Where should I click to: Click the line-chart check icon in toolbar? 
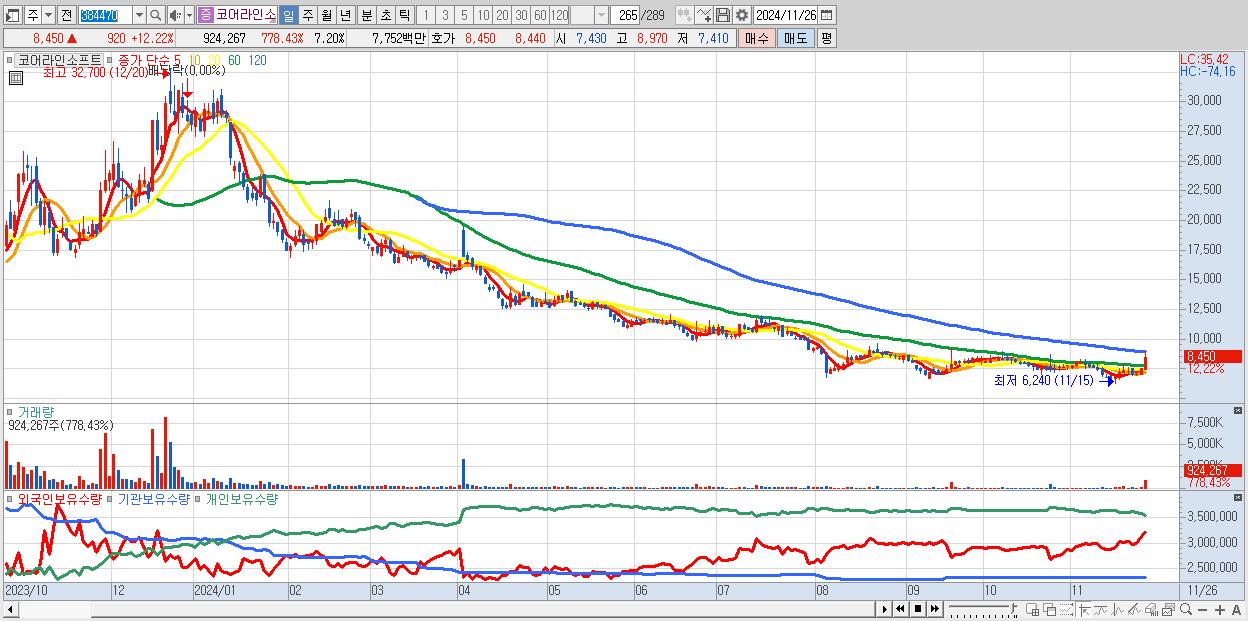703,15
